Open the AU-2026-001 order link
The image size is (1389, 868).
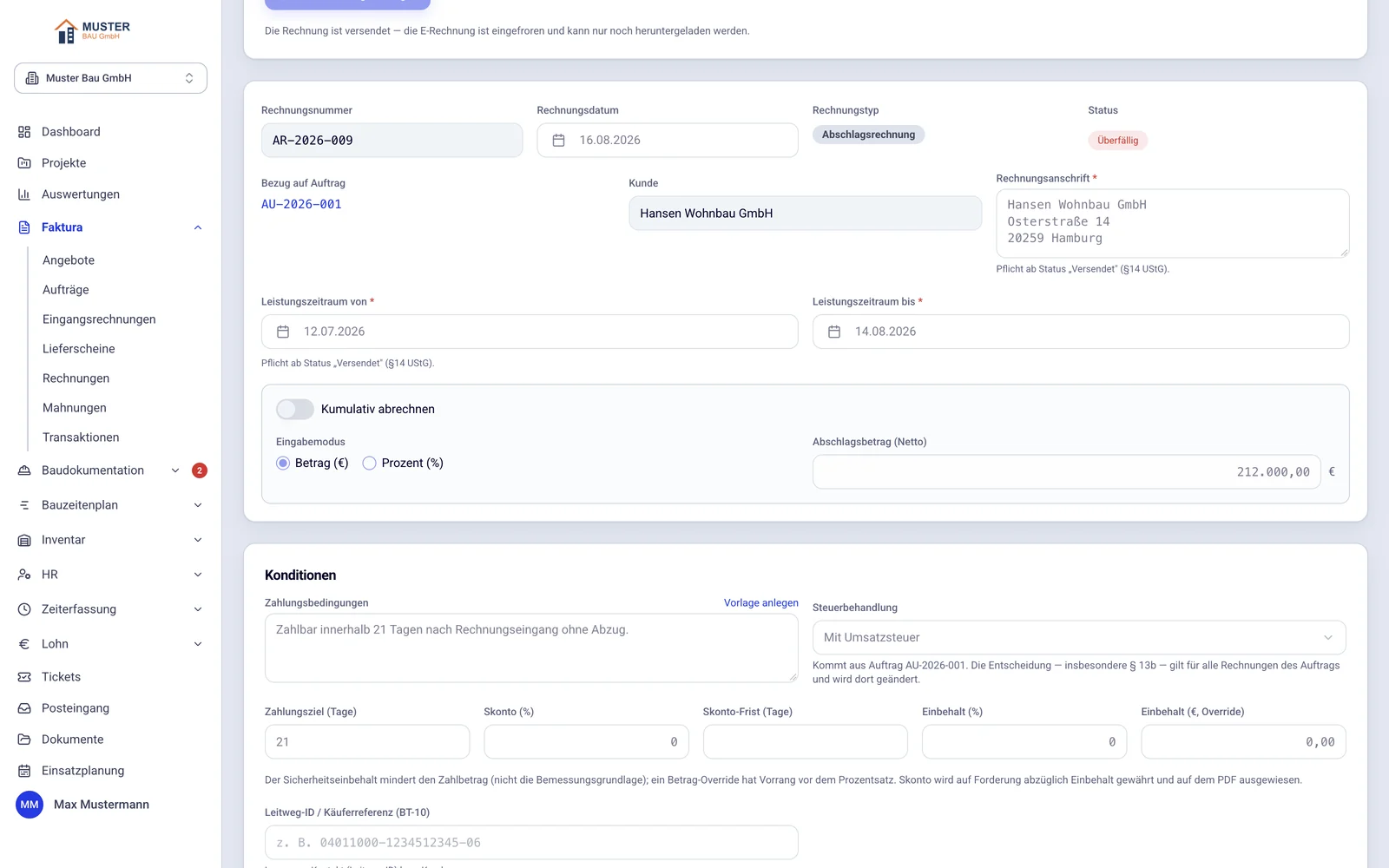tap(301, 204)
